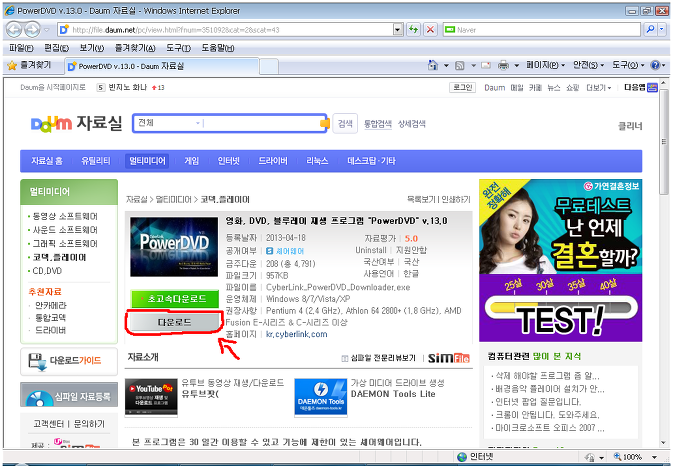The height and width of the screenshot is (466, 673).
Task: Click the RSS feeds icon
Action: tap(460, 66)
